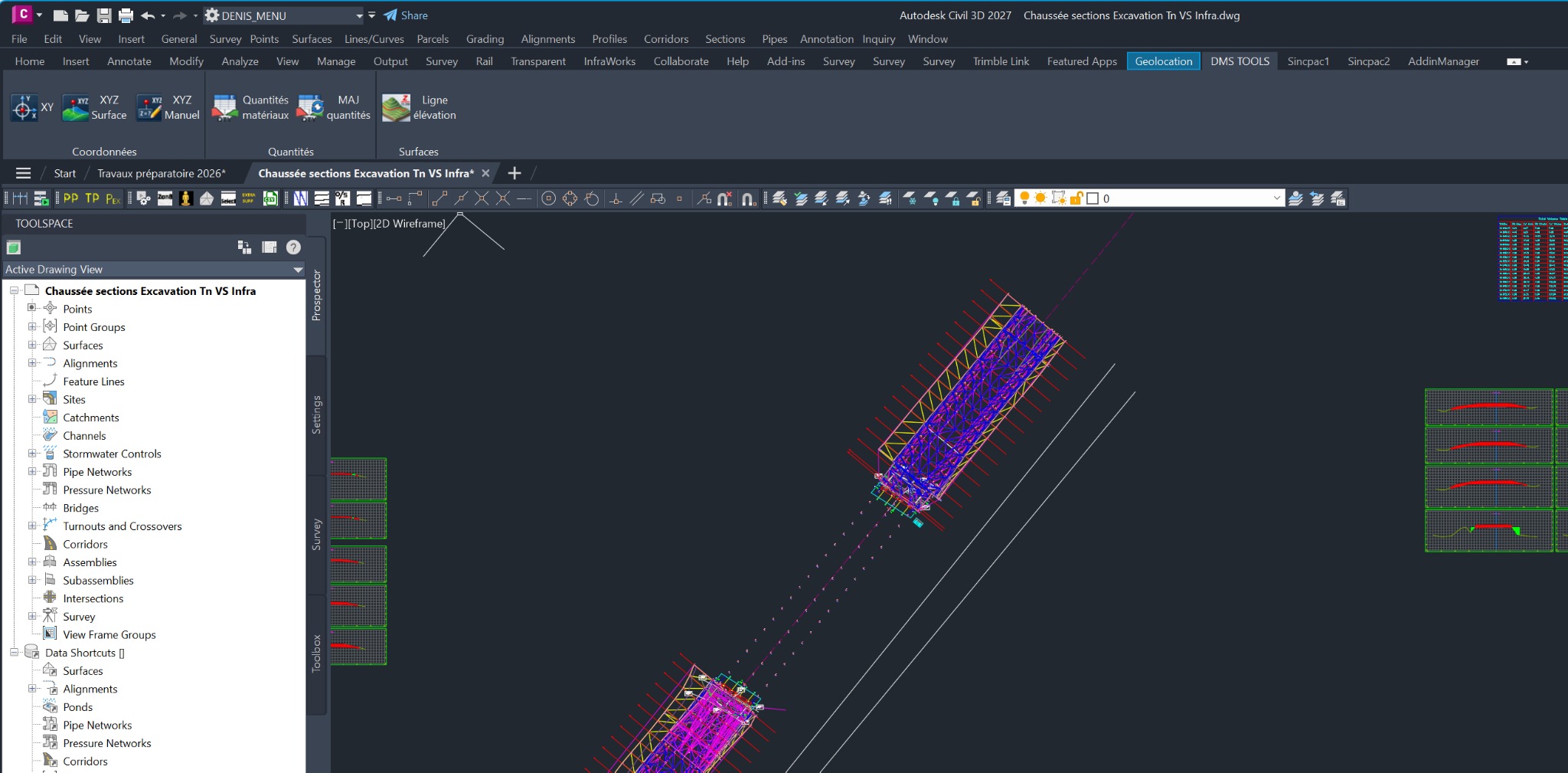Open the Quantités matériaux tool

pyautogui.click(x=250, y=108)
